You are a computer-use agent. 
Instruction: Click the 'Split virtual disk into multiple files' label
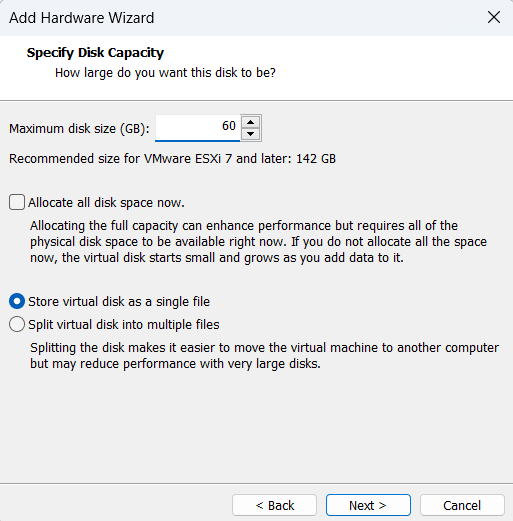124,325
